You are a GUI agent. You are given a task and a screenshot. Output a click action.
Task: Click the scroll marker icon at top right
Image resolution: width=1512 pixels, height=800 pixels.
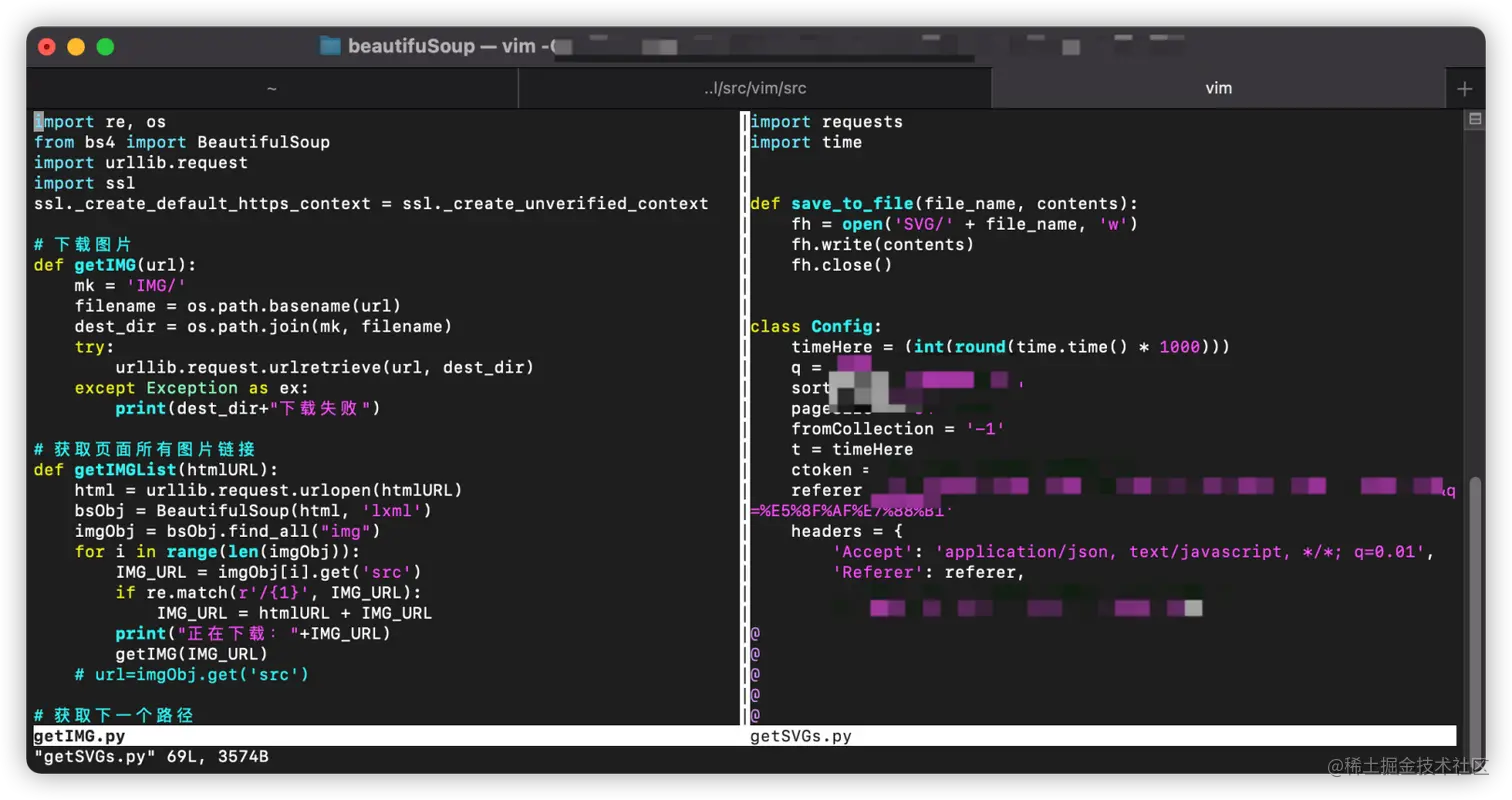(1473, 120)
